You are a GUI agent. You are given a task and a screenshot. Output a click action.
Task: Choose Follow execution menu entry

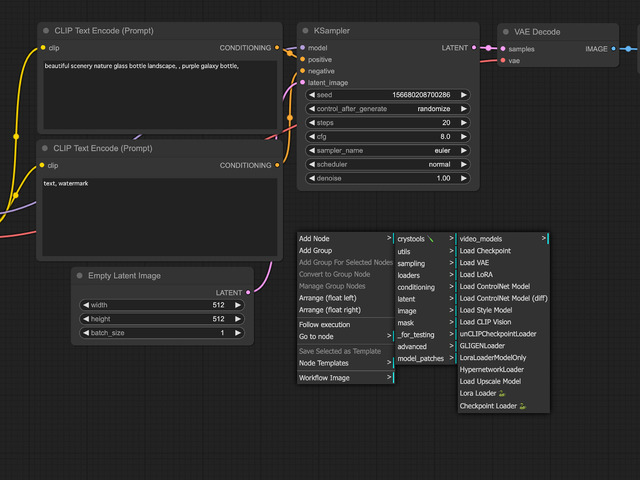coord(345,324)
